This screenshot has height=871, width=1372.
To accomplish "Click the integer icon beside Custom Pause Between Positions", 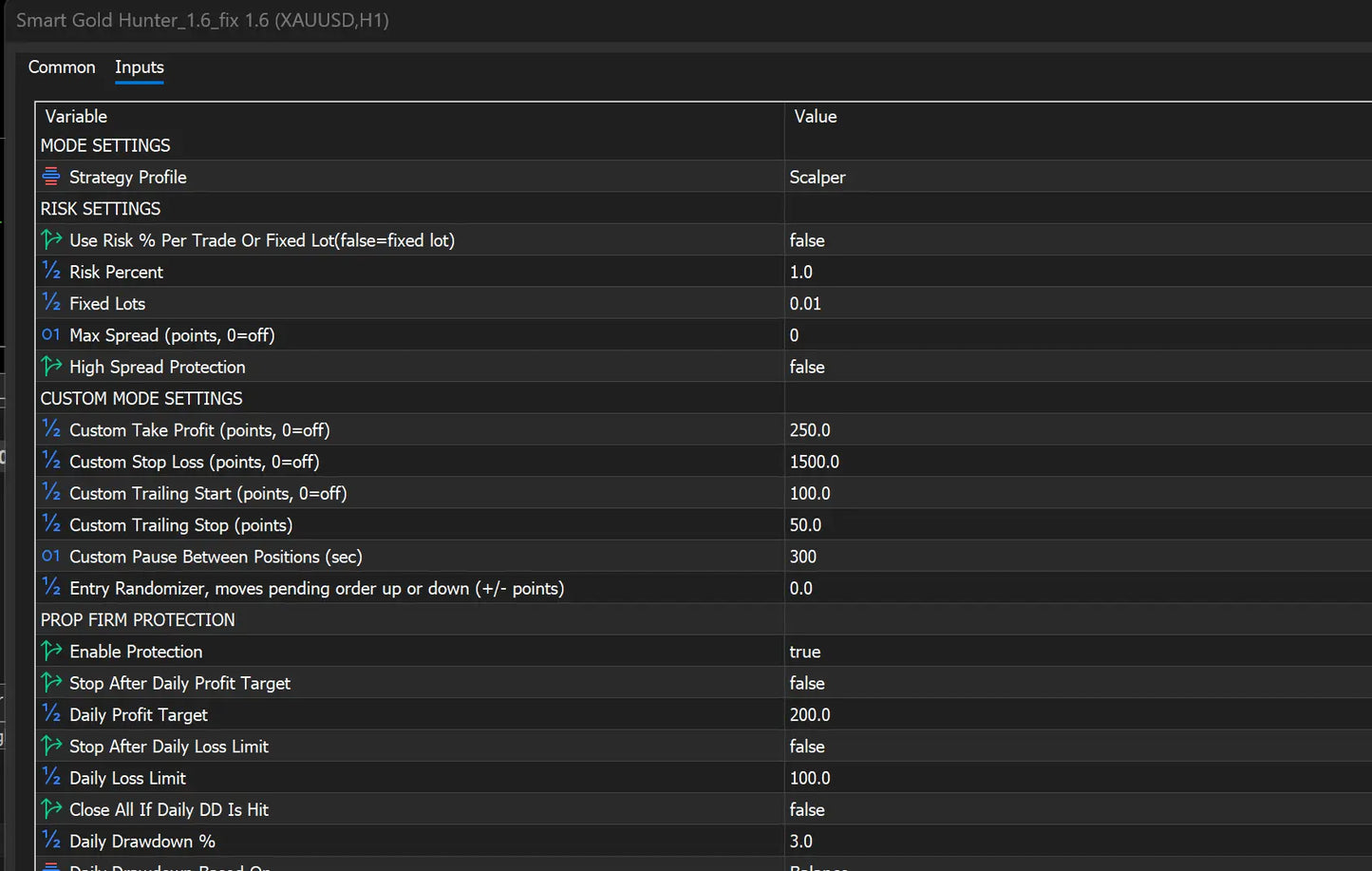I will (x=51, y=557).
